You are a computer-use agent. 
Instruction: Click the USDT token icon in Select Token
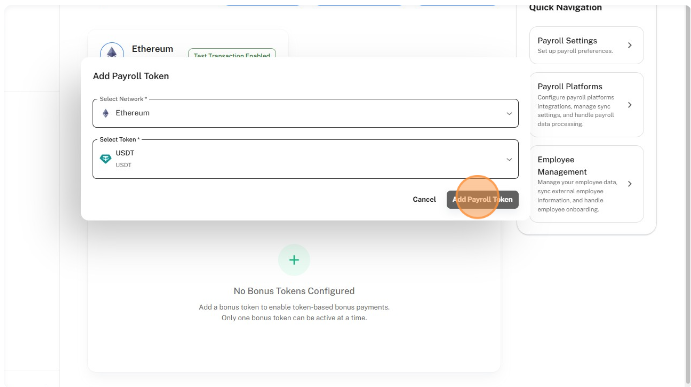pyautogui.click(x=105, y=159)
